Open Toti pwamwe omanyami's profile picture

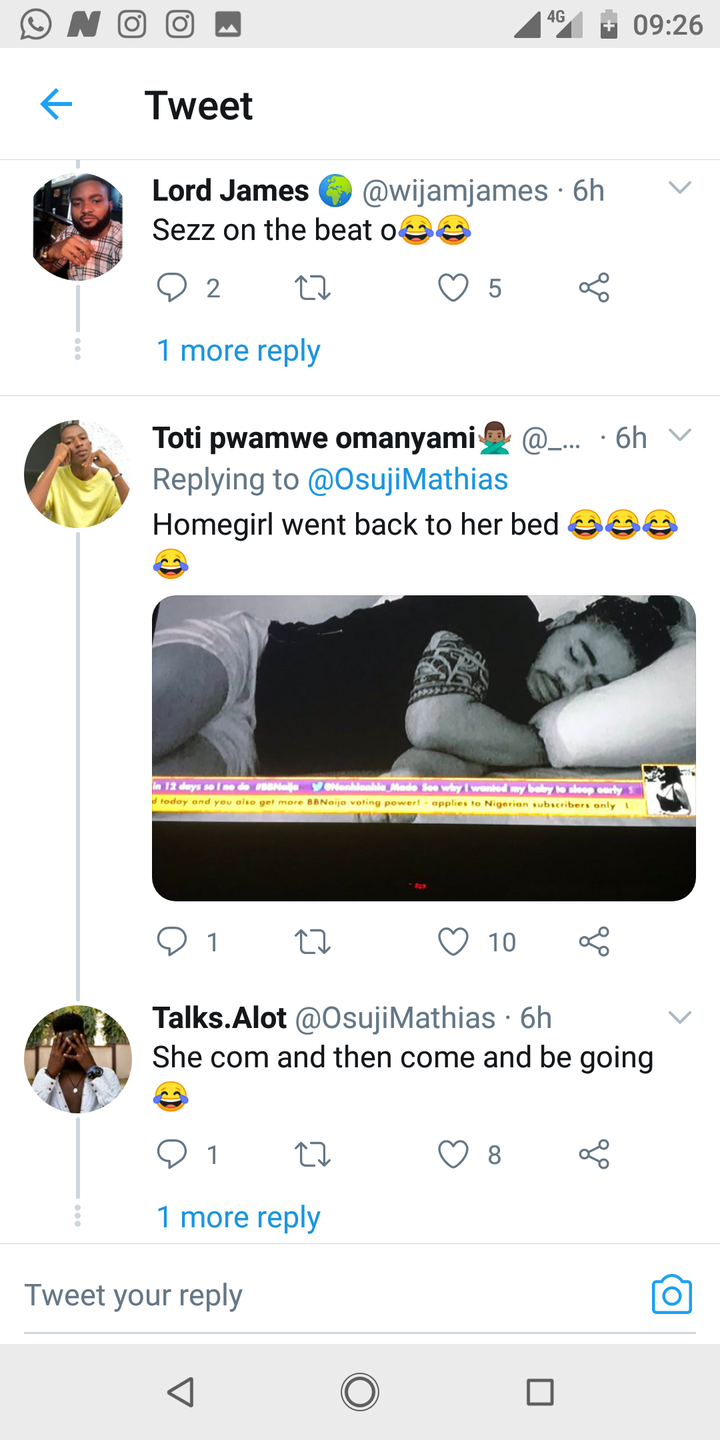pos(77,474)
